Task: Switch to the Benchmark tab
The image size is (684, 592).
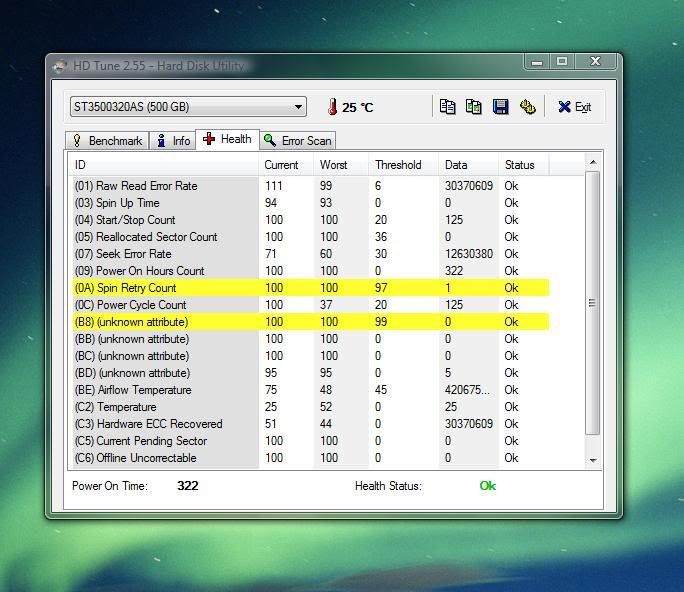Action: [x=107, y=141]
